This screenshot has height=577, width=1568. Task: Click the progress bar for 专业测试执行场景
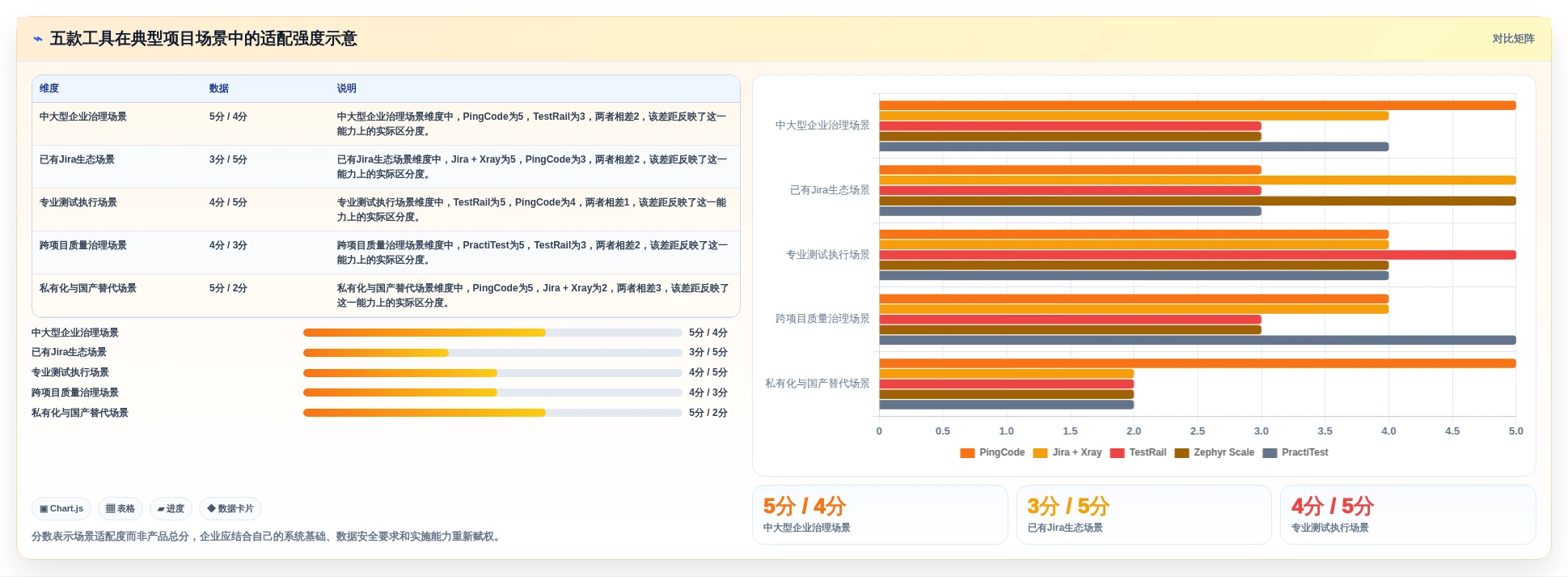point(492,373)
